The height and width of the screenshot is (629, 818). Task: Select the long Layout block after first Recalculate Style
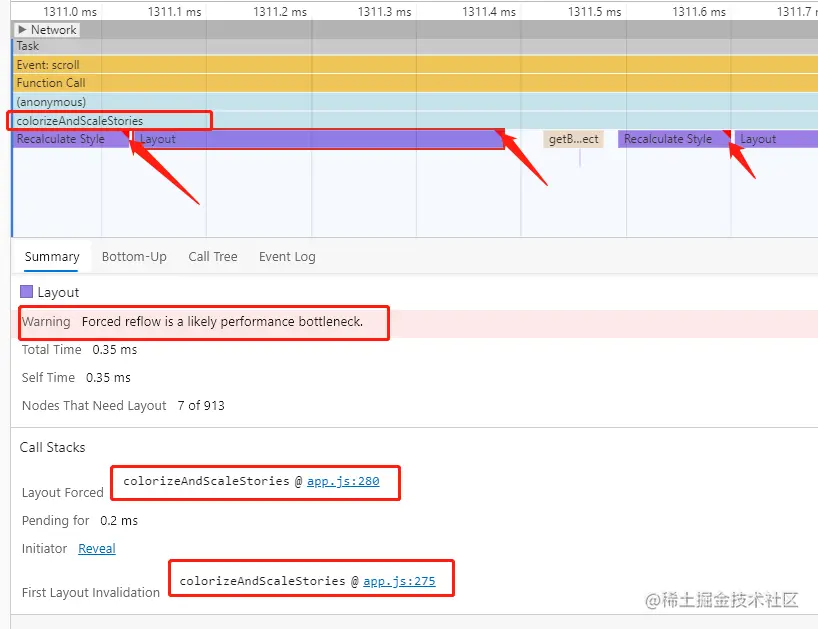pos(318,139)
